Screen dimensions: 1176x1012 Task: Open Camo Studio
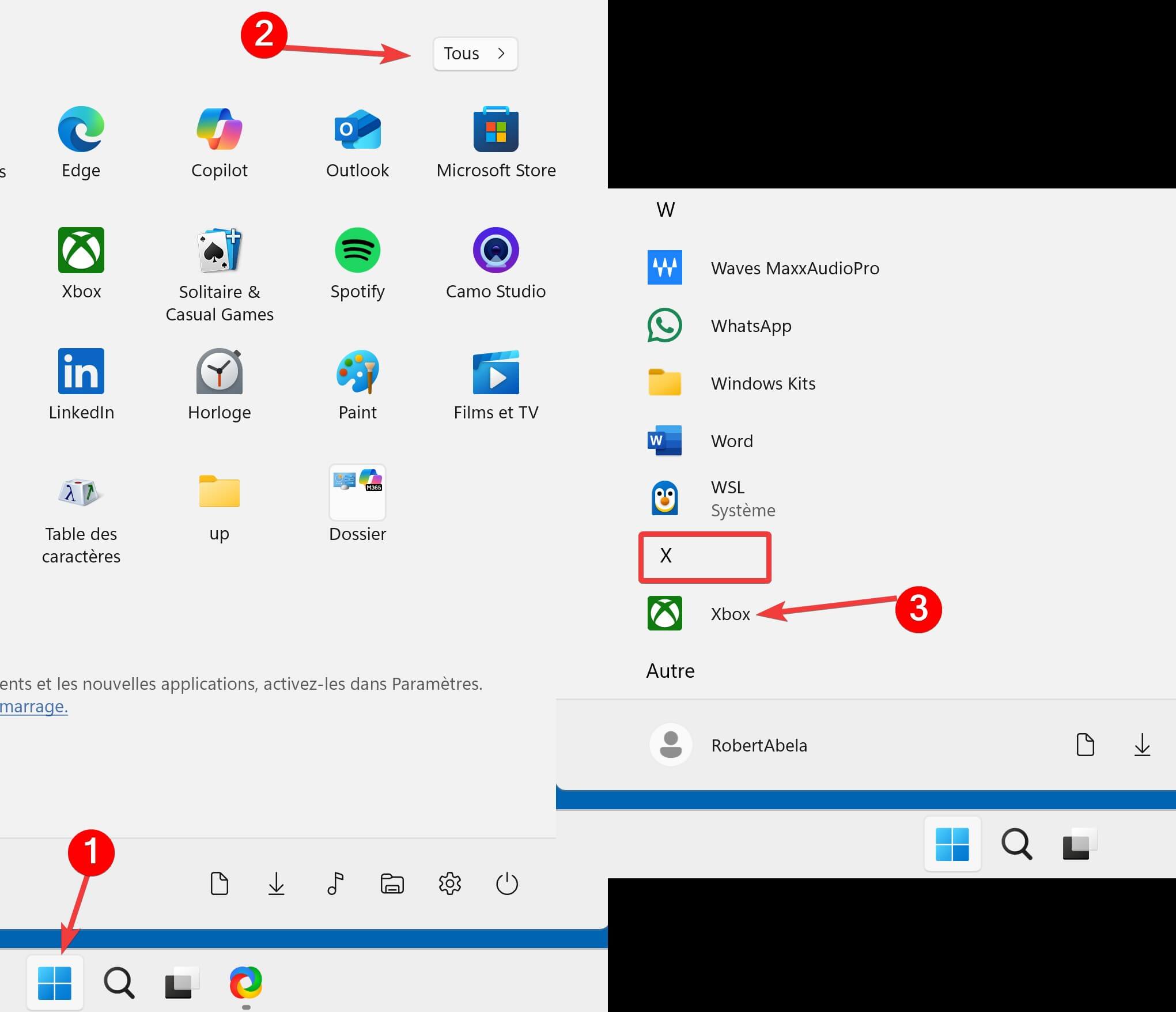point(496,264)
